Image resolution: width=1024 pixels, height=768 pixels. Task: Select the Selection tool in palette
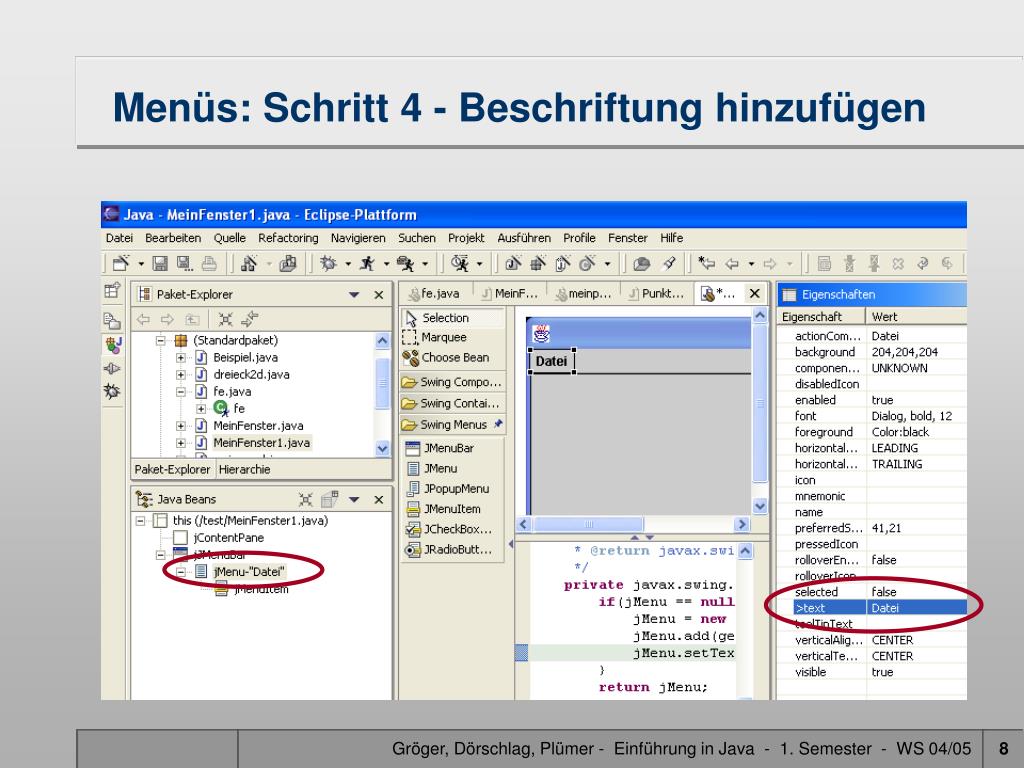pos(453,318)
